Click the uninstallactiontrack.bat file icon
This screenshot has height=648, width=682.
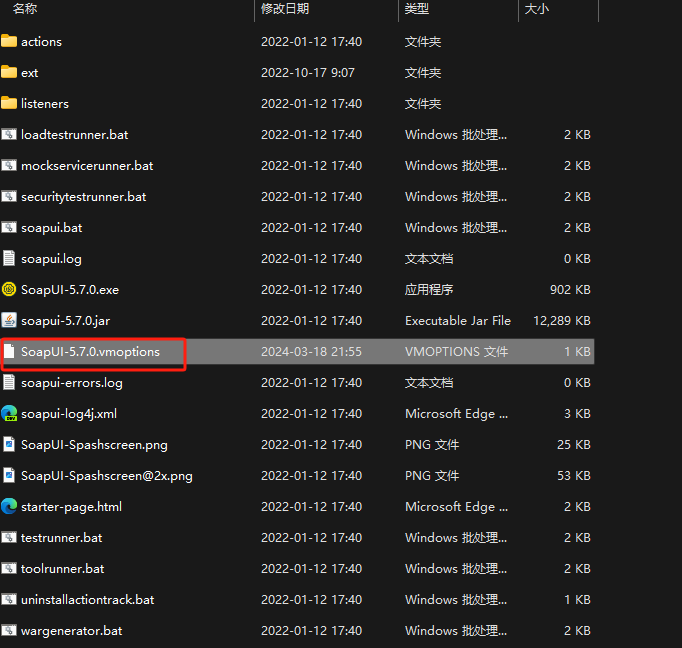[x=9, y=599]
